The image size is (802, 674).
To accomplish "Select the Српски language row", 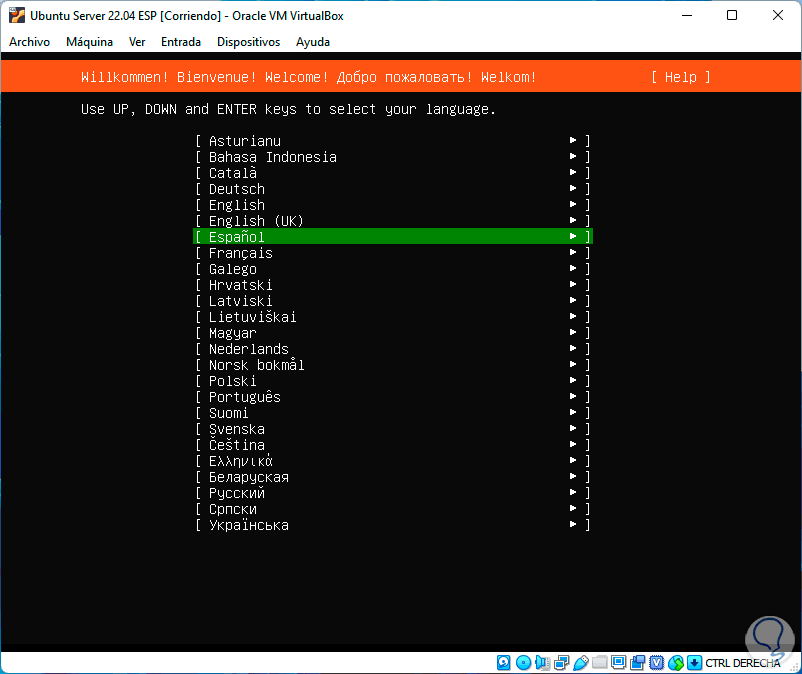I will coord(393,509).
